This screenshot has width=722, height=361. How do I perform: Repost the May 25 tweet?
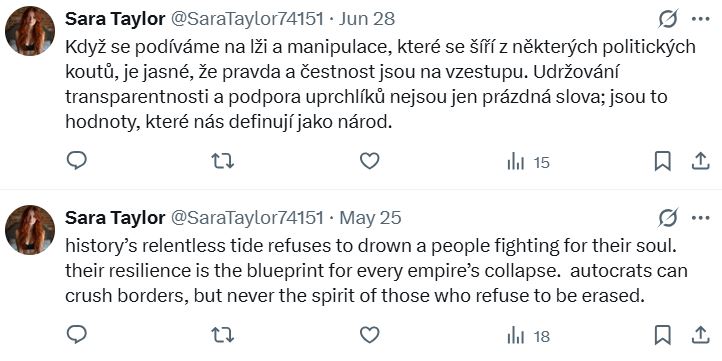(x=222, y=335)
